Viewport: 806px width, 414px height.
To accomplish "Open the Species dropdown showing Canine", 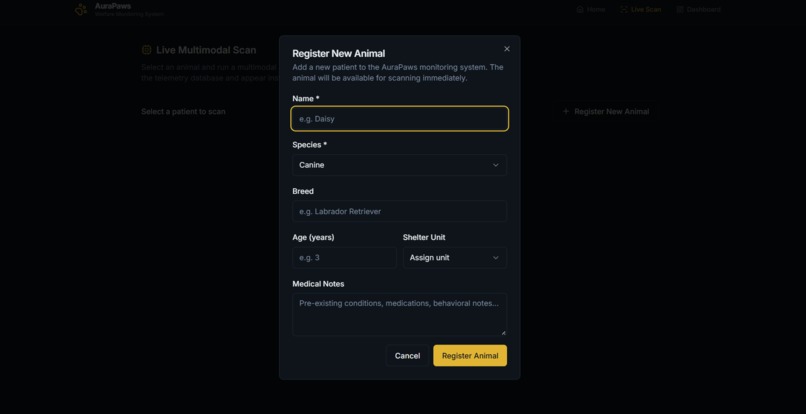I will 399,165.
